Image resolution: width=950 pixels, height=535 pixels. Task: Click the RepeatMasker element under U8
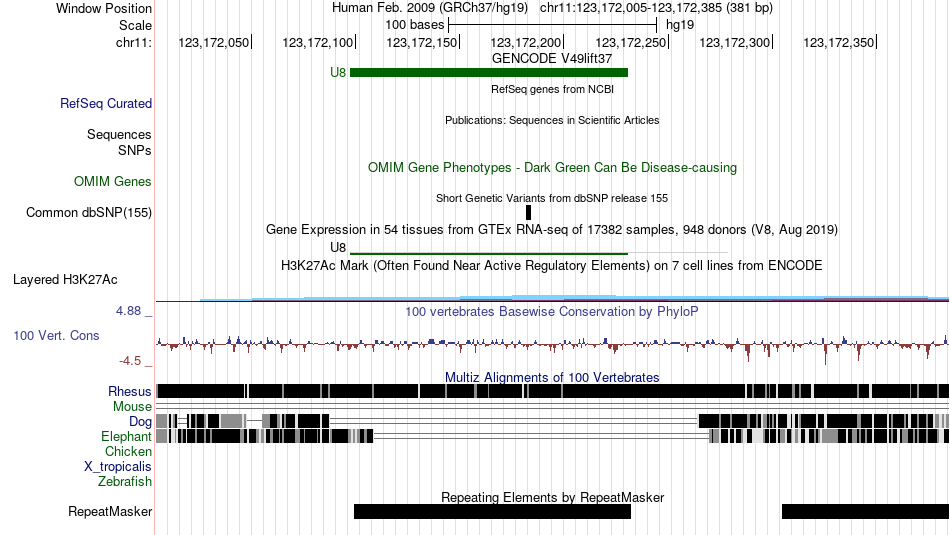pos(493,511)
